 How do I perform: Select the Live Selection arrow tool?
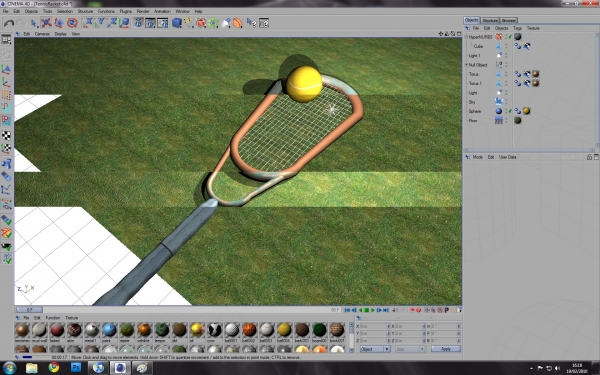pyautogui.click(x=34, y=23)
